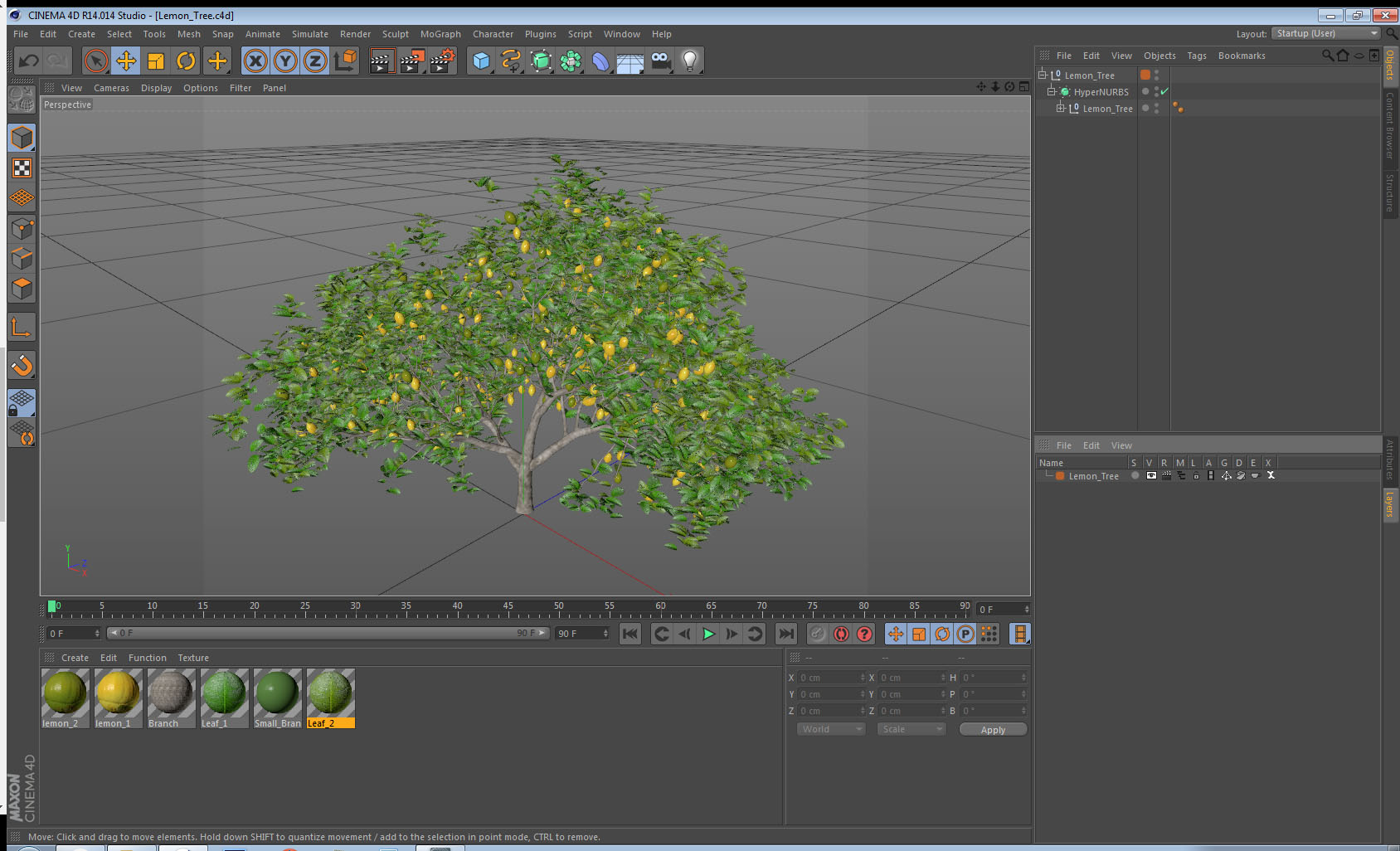The height and width of the screenshot is (851, 1400).
Task: Switch to Model mode
Action: click(22, 138)
